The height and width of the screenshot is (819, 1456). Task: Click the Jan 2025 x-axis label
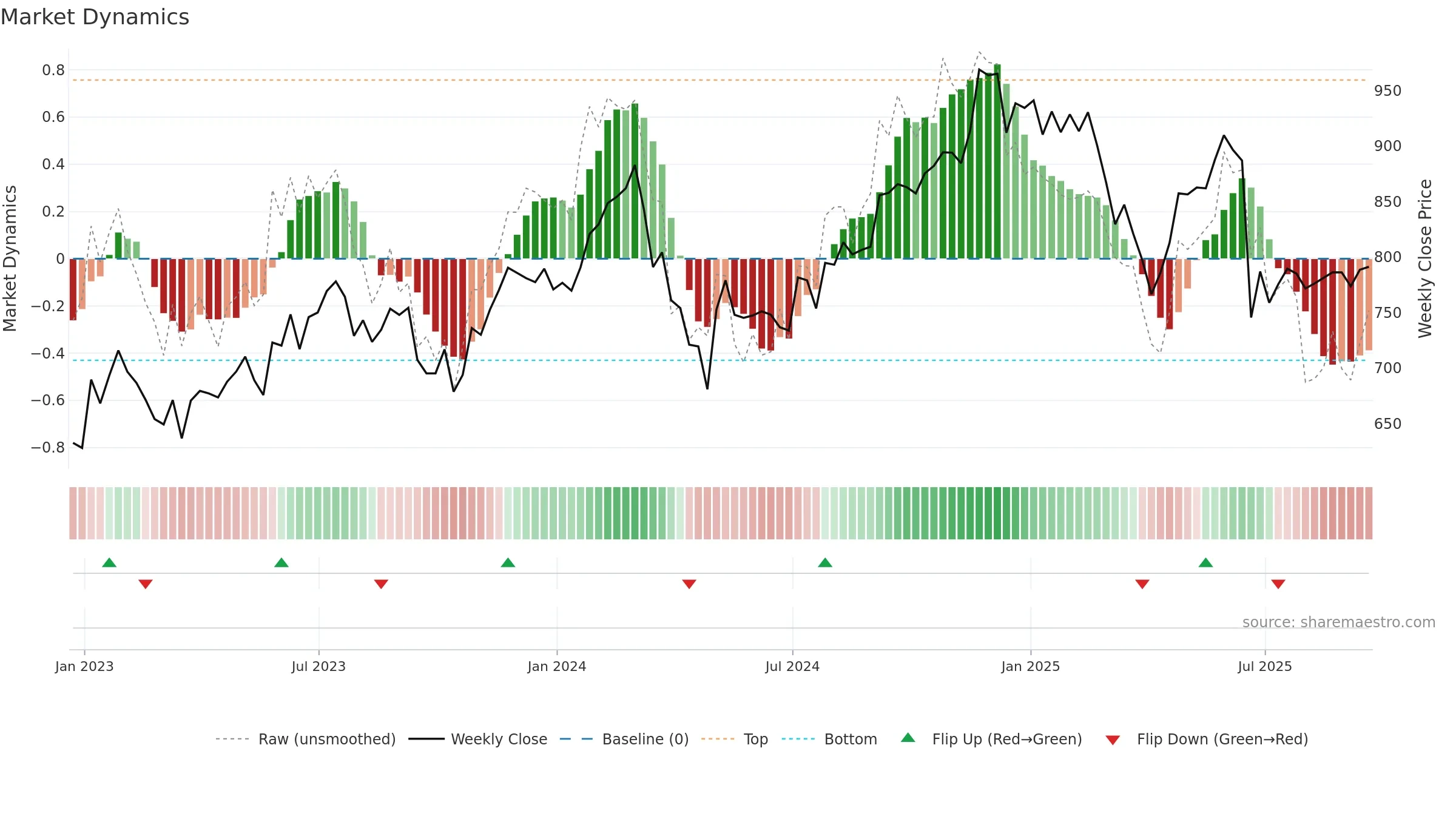pos(1031,666)
